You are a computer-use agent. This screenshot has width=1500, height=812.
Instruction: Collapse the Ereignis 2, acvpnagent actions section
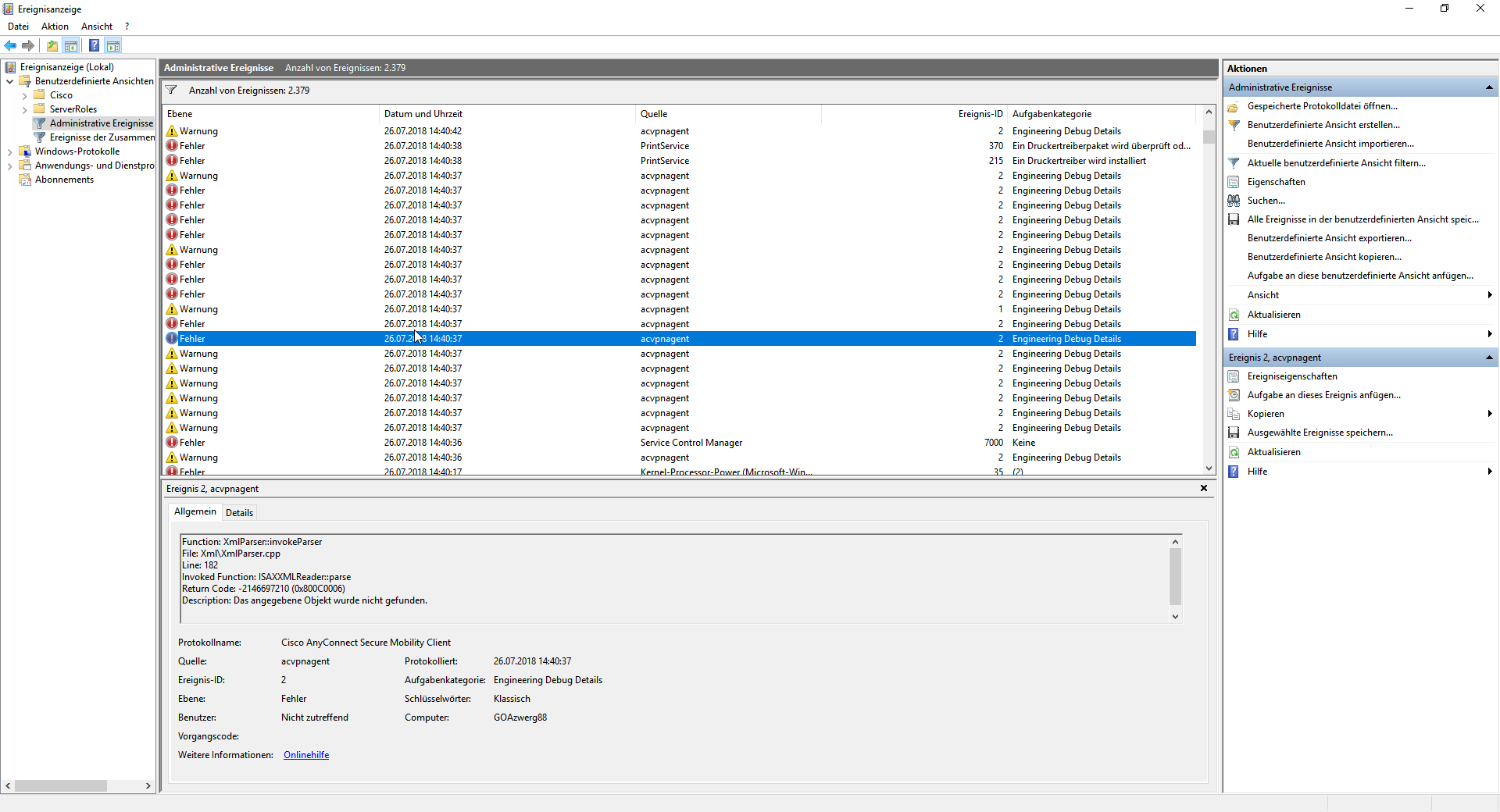(x=1489, y=358)
